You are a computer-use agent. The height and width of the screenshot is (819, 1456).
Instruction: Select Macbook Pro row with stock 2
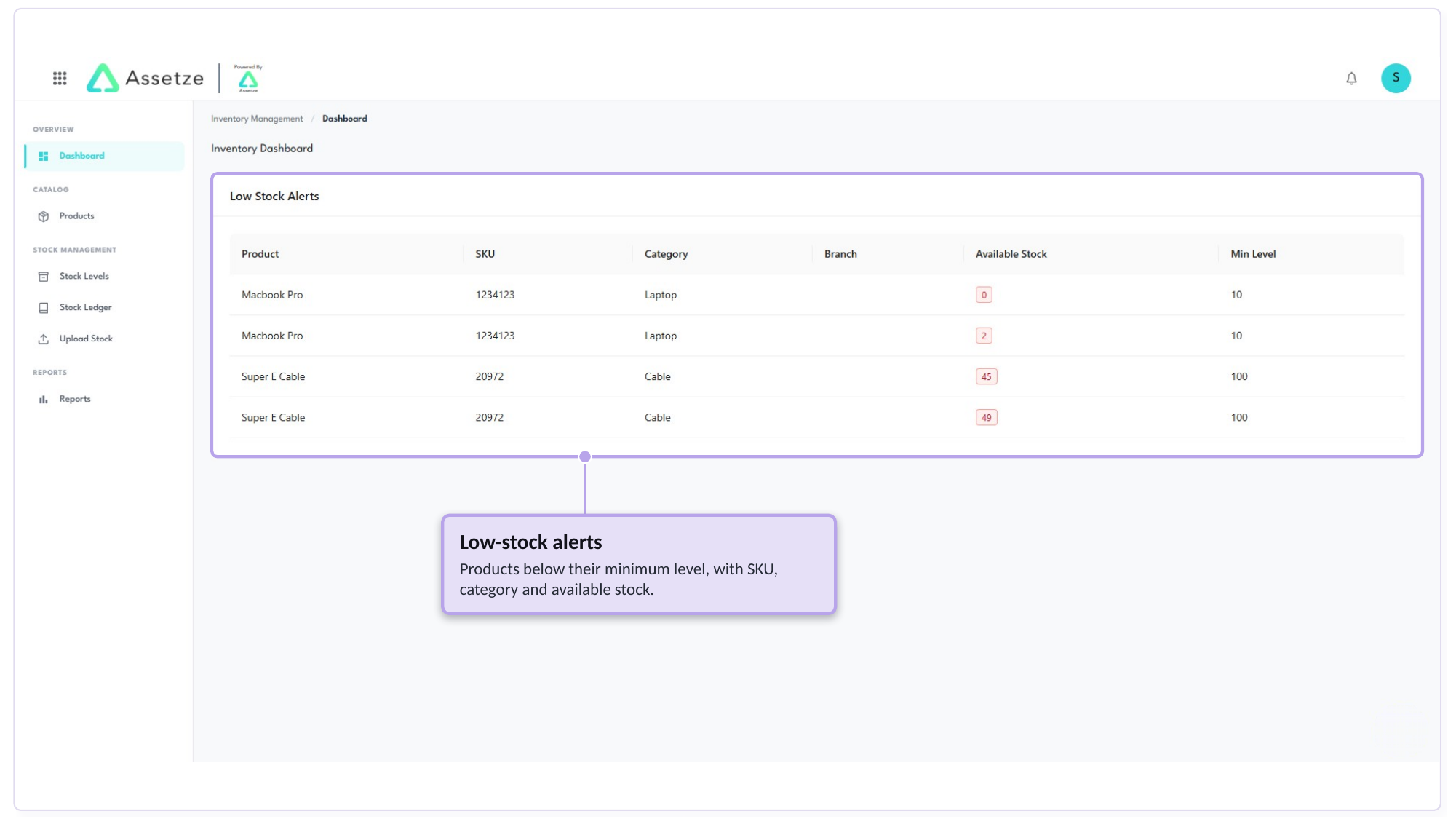coord(816,336)
